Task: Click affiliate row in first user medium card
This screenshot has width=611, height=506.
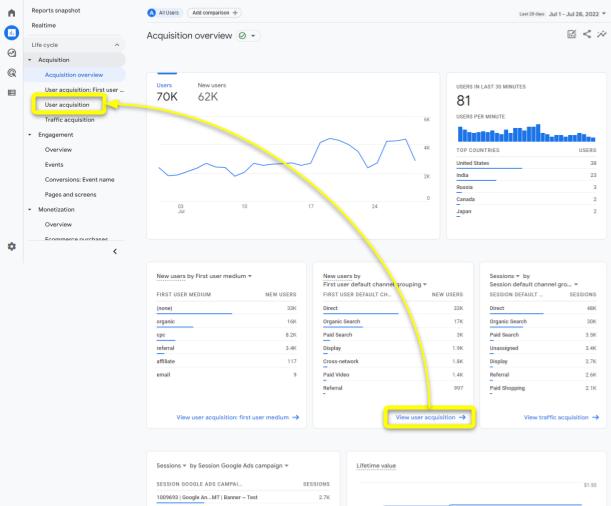Action: pos(226,361)
